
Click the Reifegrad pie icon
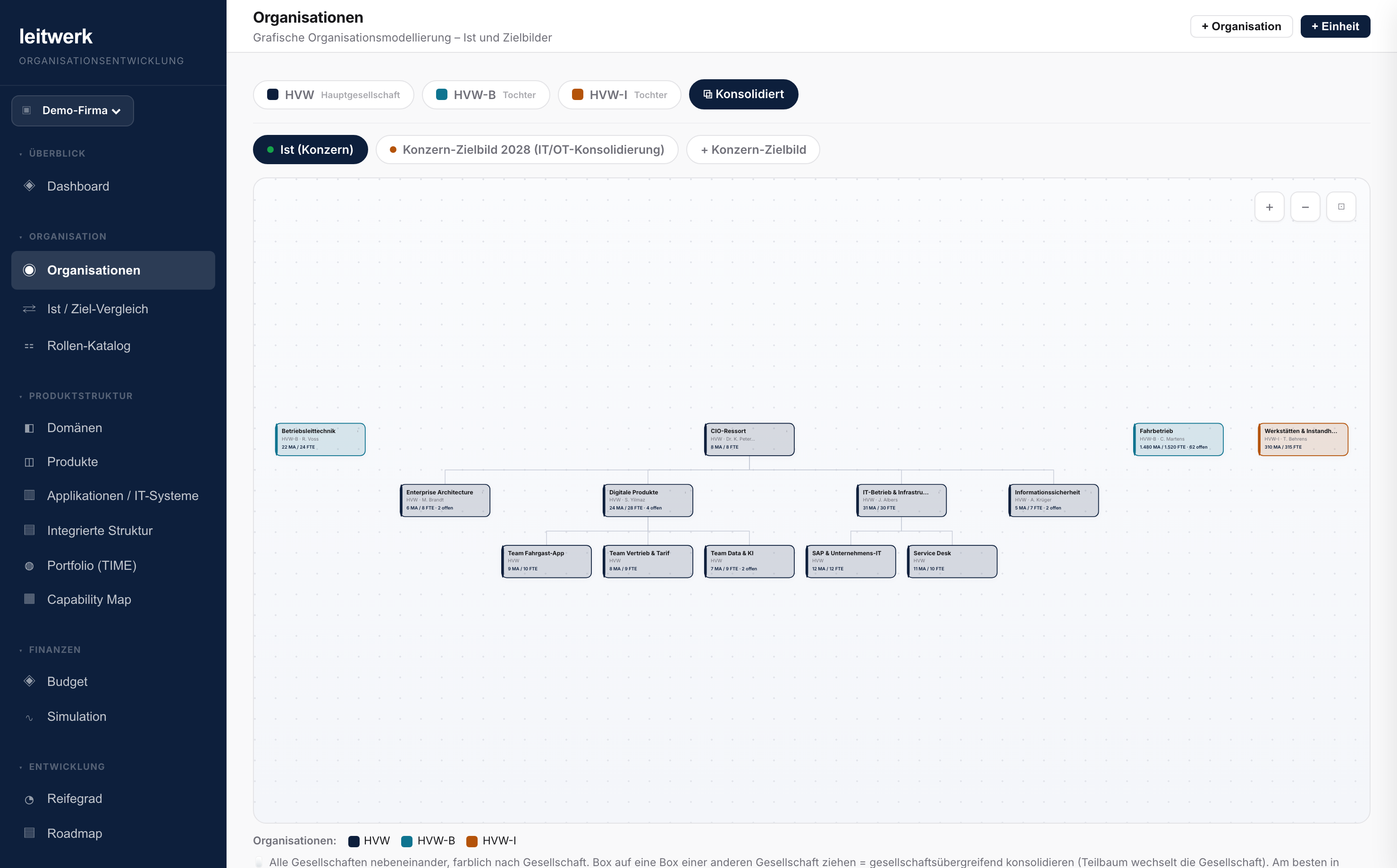click(x=29, y=799)
